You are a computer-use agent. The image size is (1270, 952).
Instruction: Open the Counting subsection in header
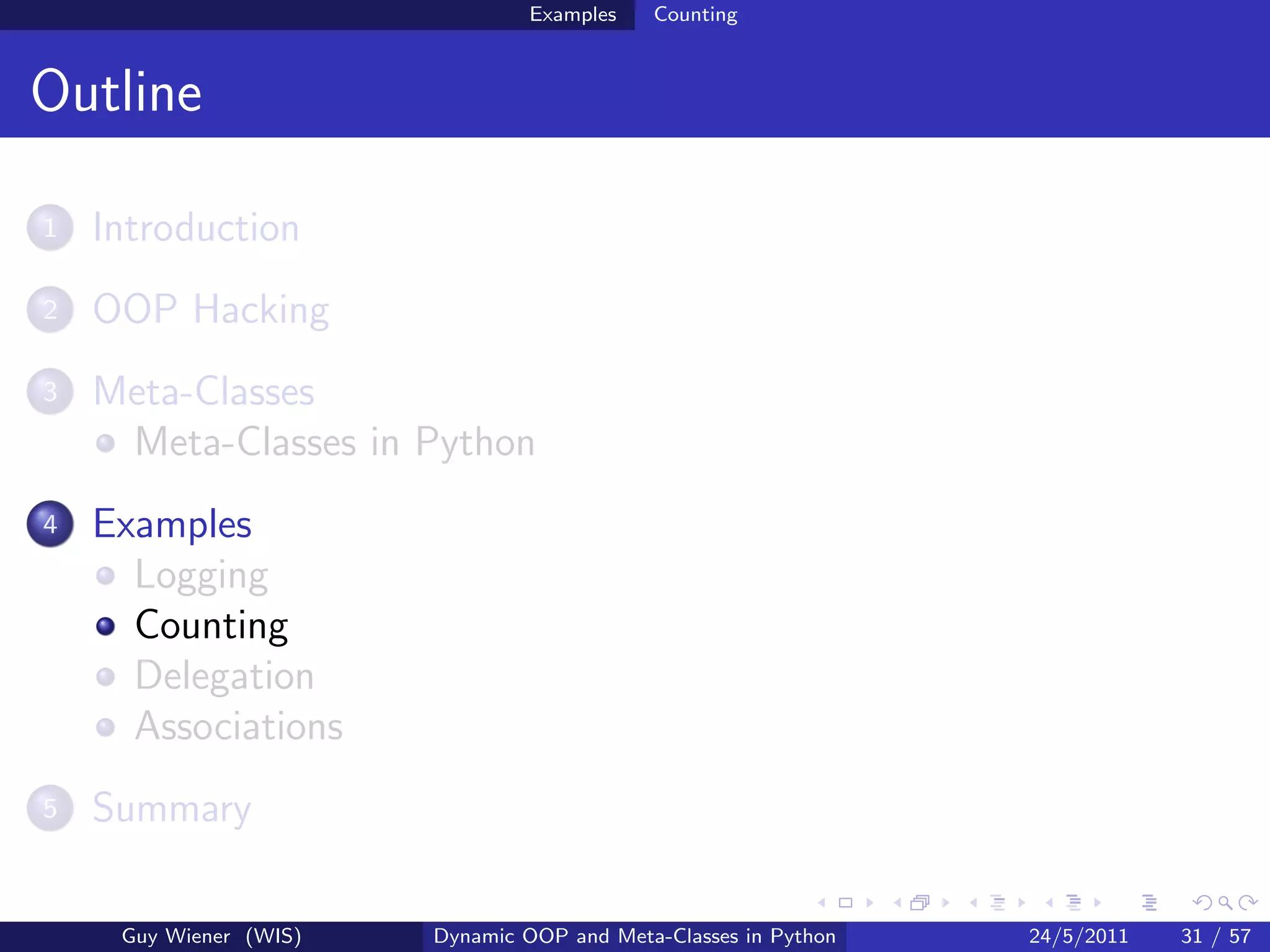[696, 14]
